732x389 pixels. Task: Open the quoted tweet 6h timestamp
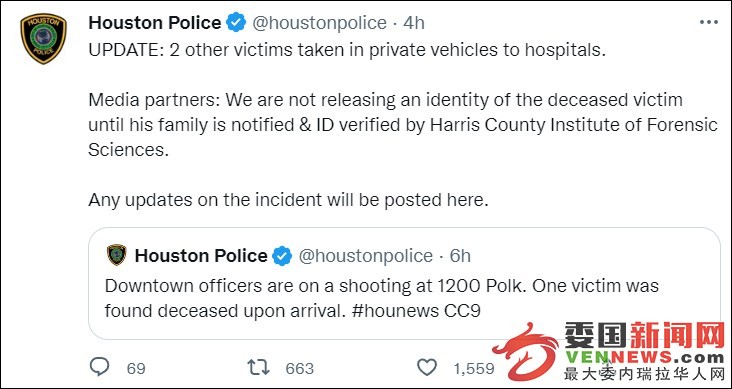coord(460,255)
